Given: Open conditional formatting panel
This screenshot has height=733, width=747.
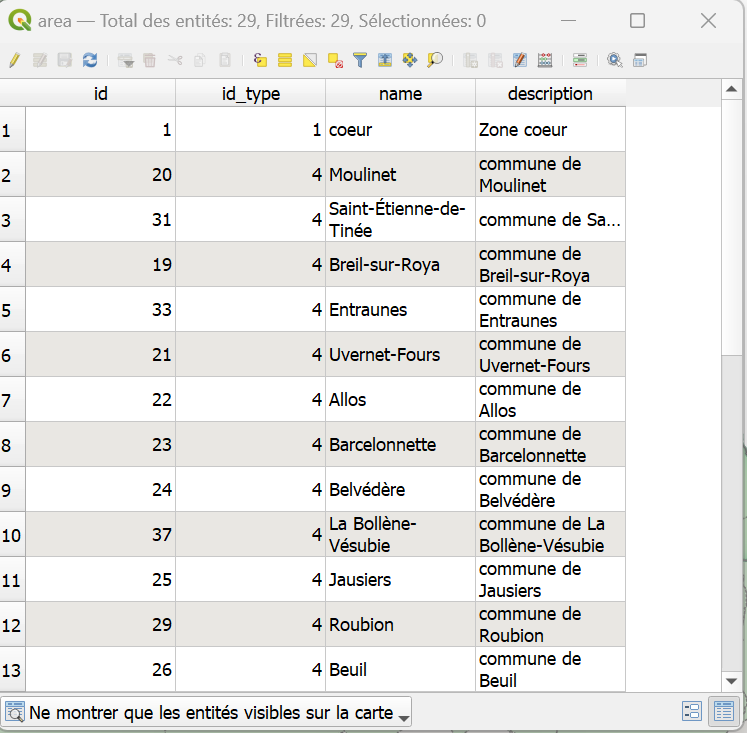Looking at the screenshot, I should (520, 60).
